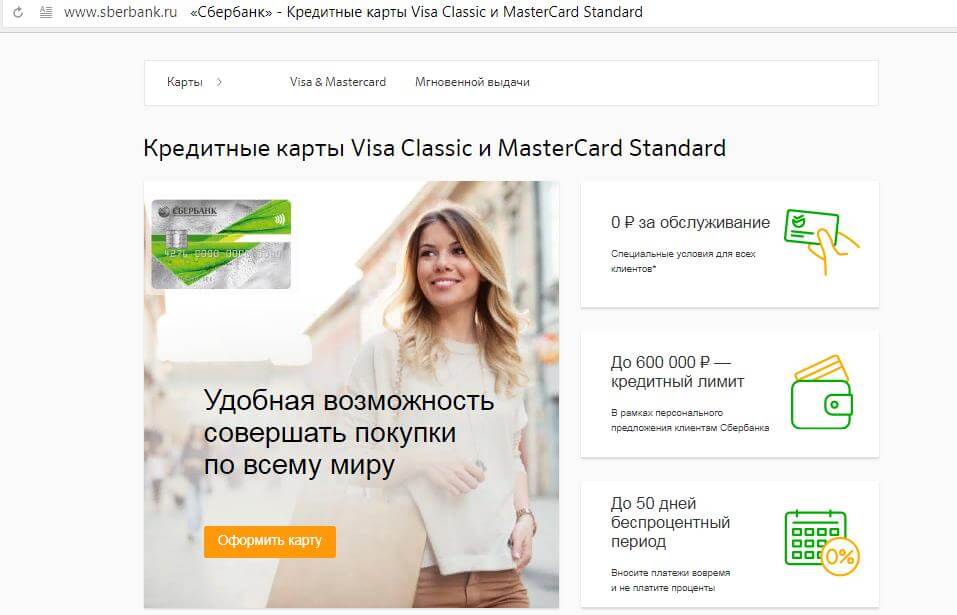This screenshot has height=615, width=957.
Task: Switch to the Visa & Mastercard tab
Action: 338,82
